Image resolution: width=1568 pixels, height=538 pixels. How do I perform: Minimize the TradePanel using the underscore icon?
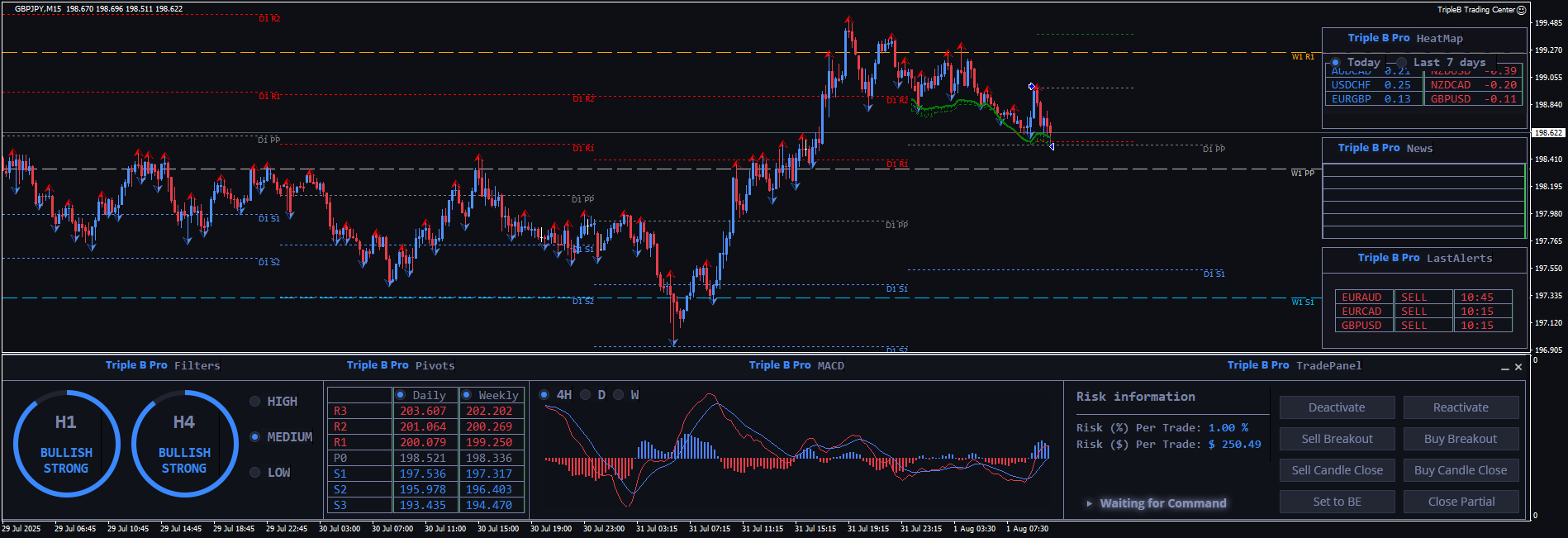(x=1504, y=368)
